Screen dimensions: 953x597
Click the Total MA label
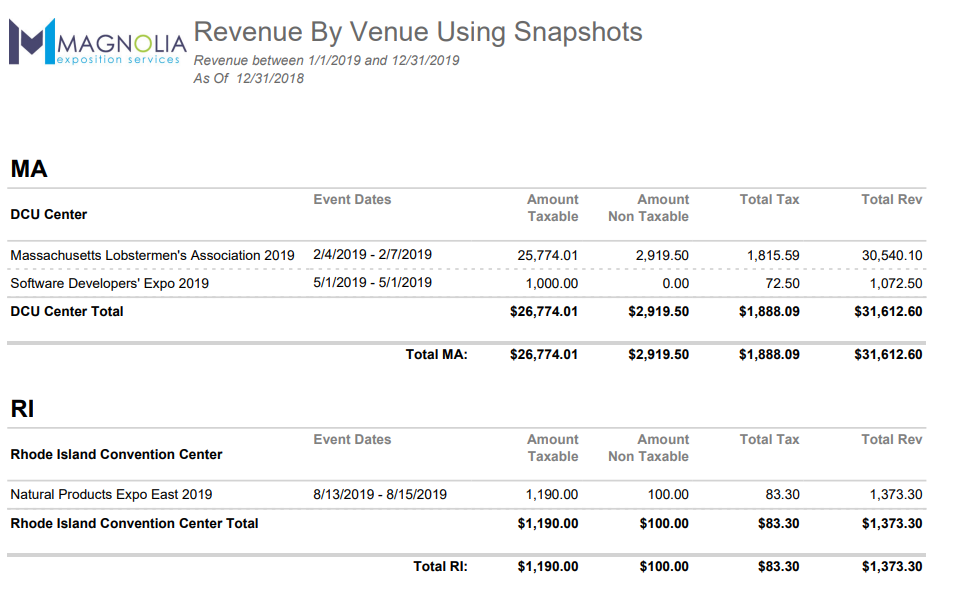(436, 354)
